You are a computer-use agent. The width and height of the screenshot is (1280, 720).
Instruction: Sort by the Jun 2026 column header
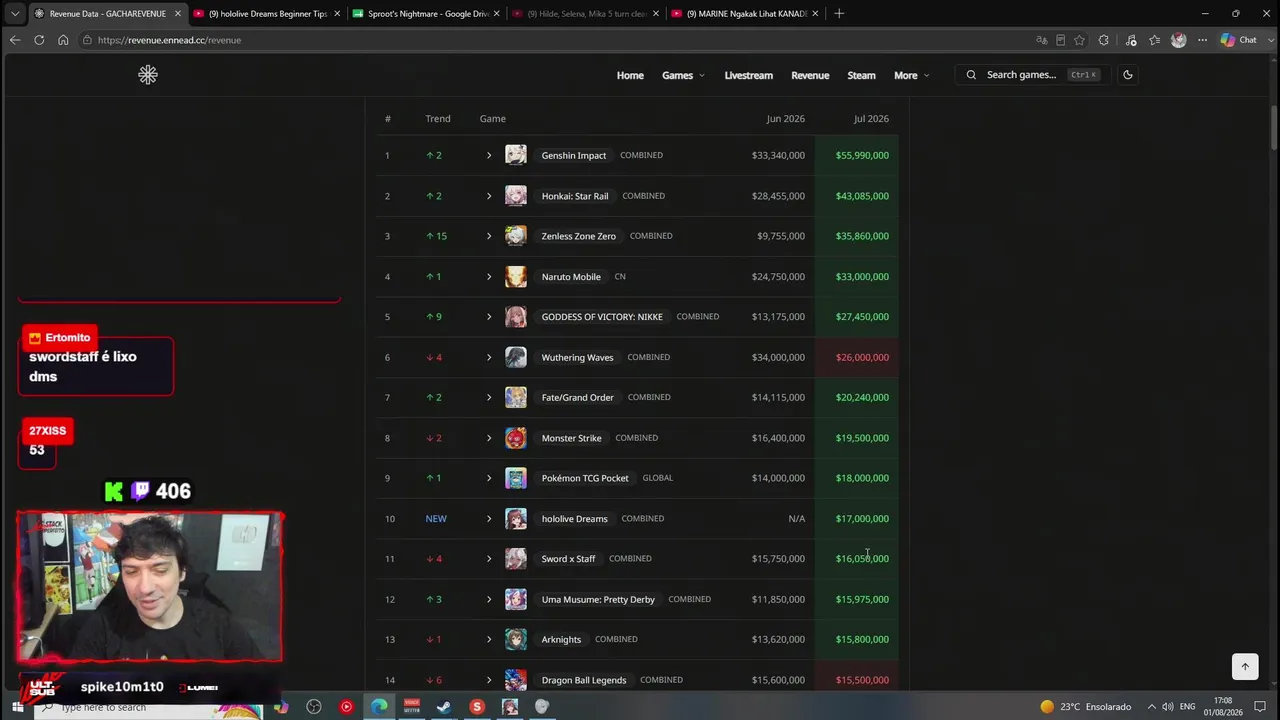pos(785,119)
